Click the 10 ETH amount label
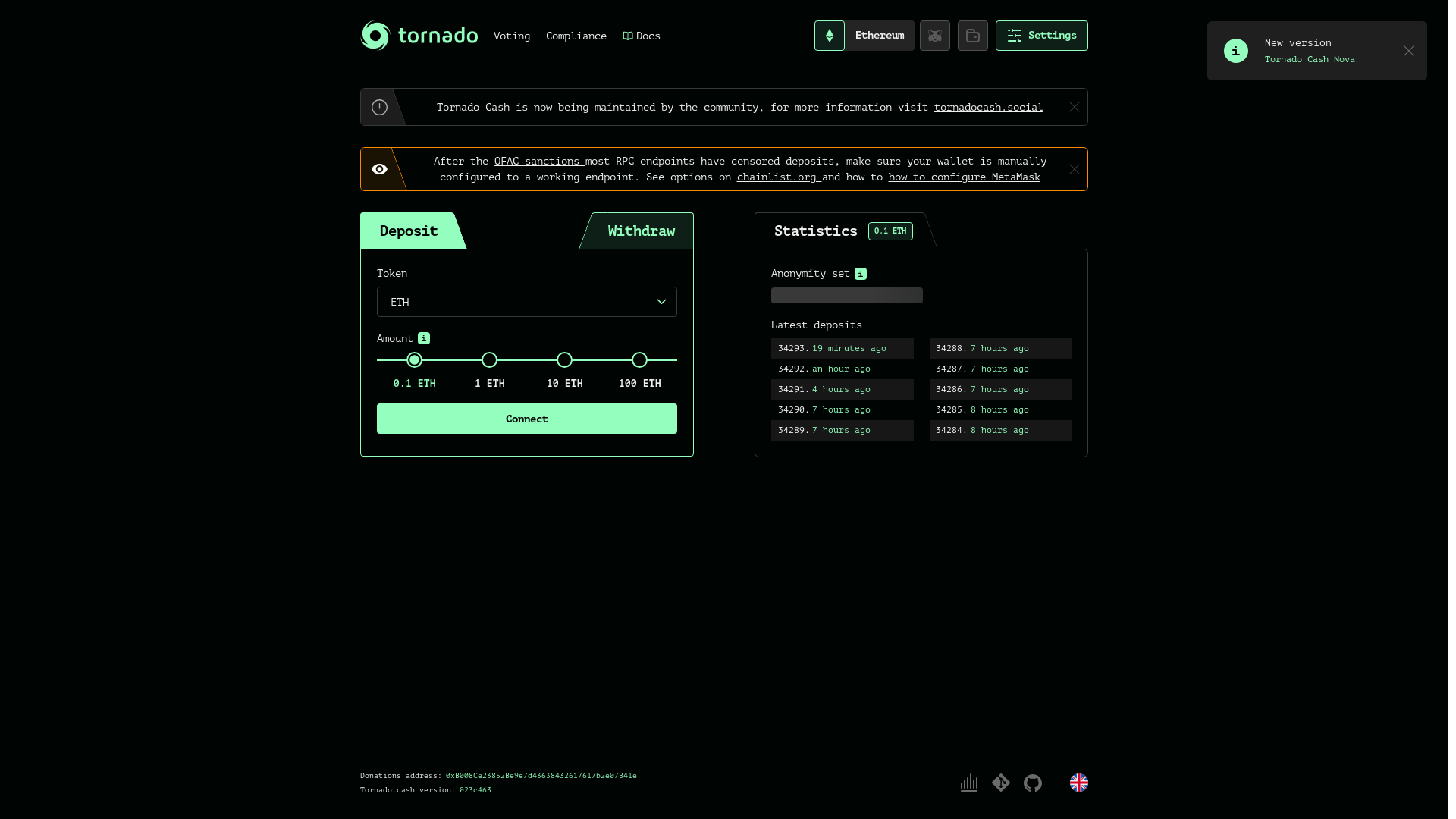This screenshot has width=1456, height=819. click(564, 383)
